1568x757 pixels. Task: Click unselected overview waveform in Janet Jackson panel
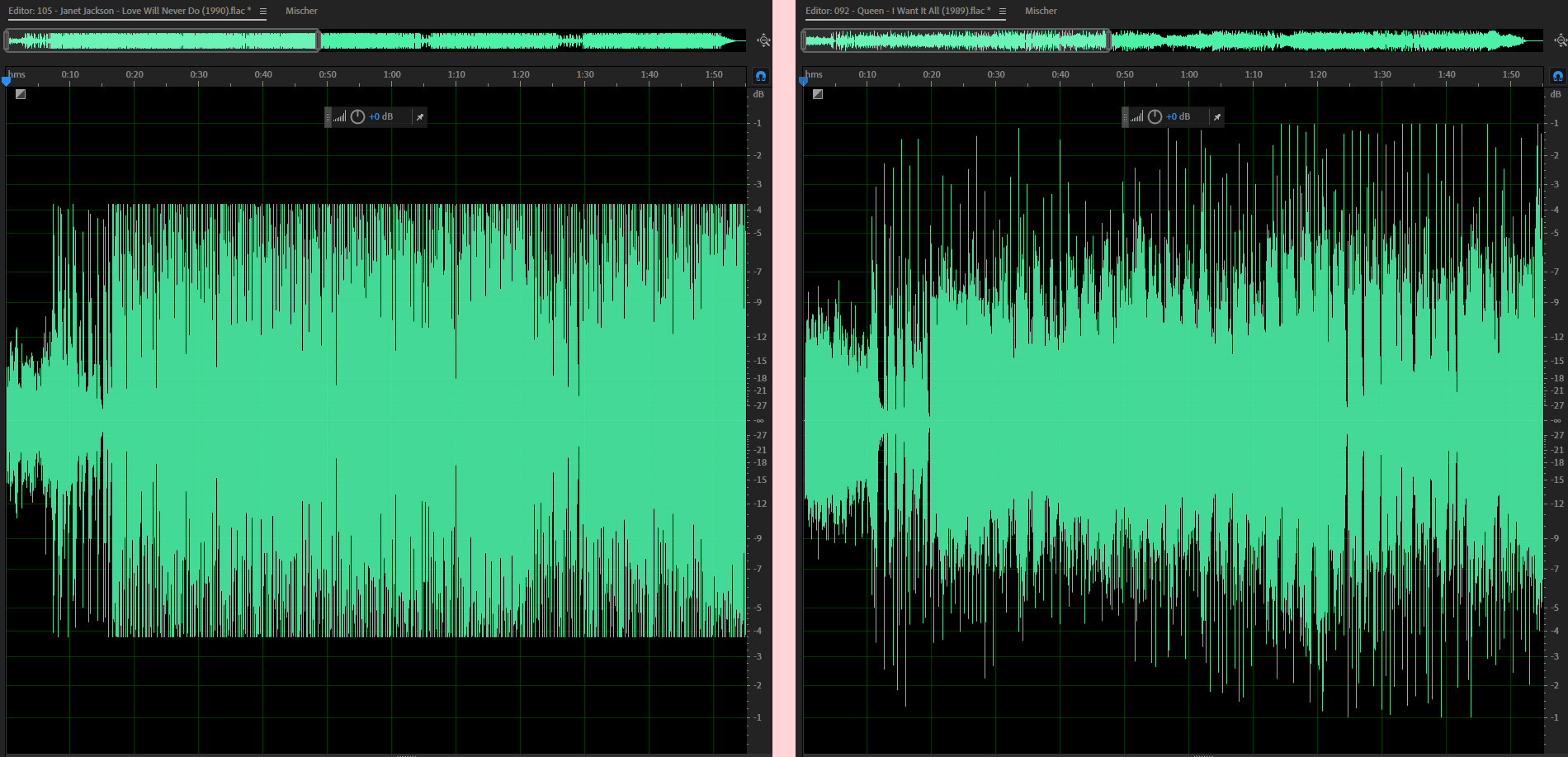(532, 40)
